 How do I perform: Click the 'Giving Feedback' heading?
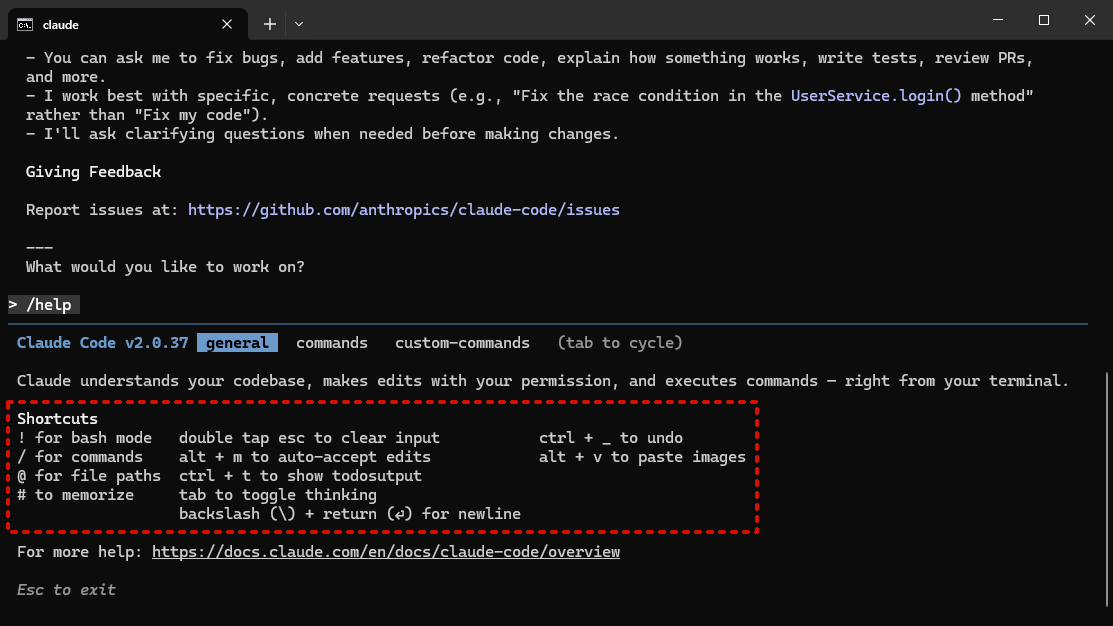[94, 172]
